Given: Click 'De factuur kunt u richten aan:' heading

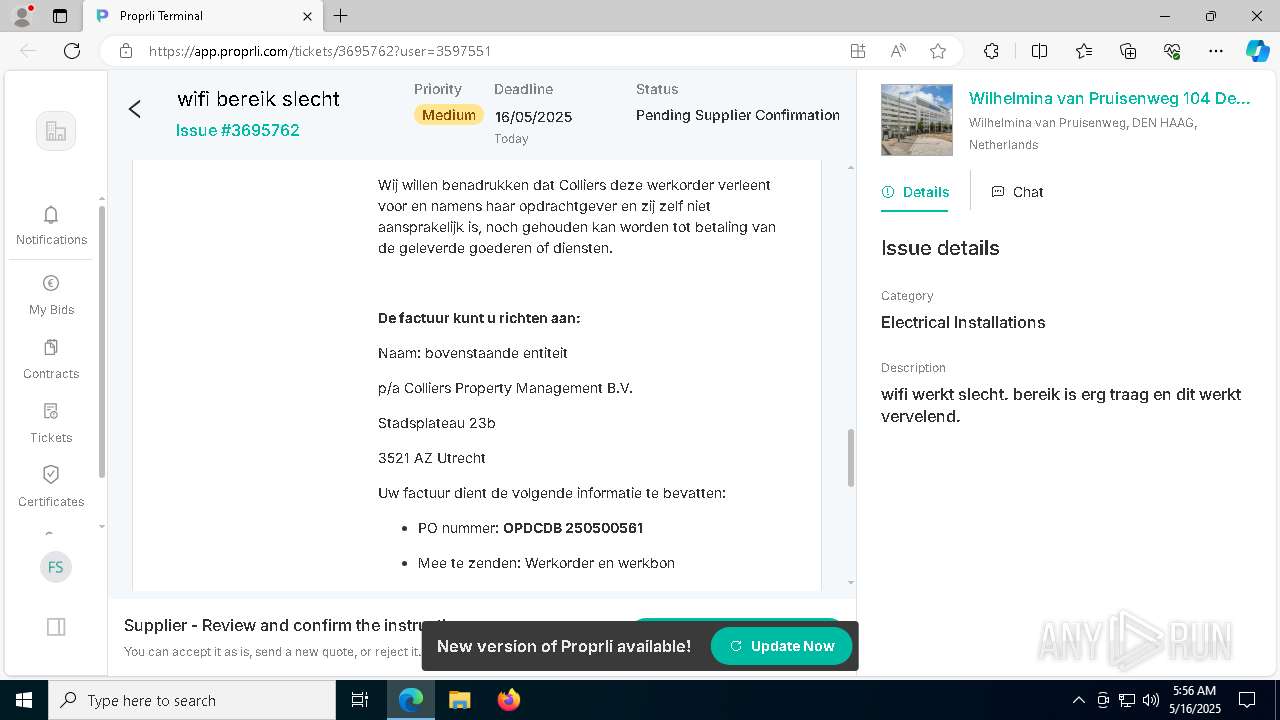Looking at the screenshot, I should pos(479,318).
